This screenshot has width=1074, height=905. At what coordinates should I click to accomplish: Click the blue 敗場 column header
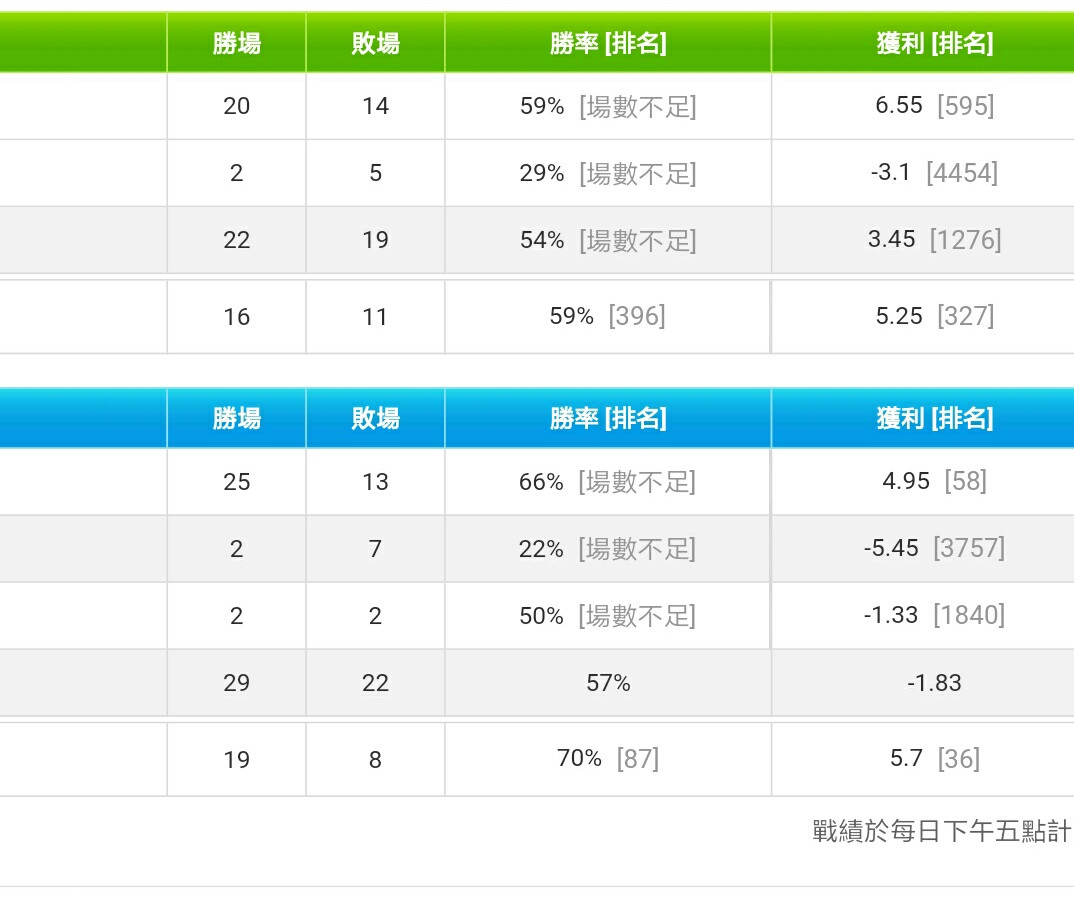[x=375, y=418]
